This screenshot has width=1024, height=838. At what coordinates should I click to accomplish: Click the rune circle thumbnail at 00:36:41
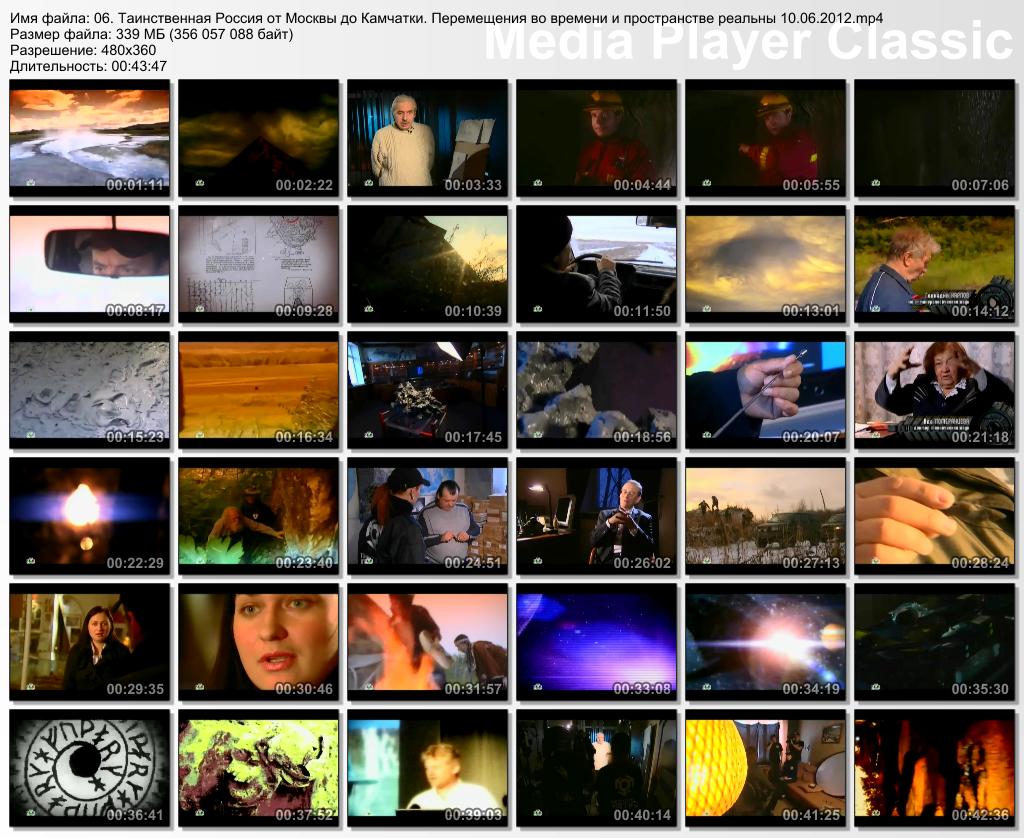(89, 769)
